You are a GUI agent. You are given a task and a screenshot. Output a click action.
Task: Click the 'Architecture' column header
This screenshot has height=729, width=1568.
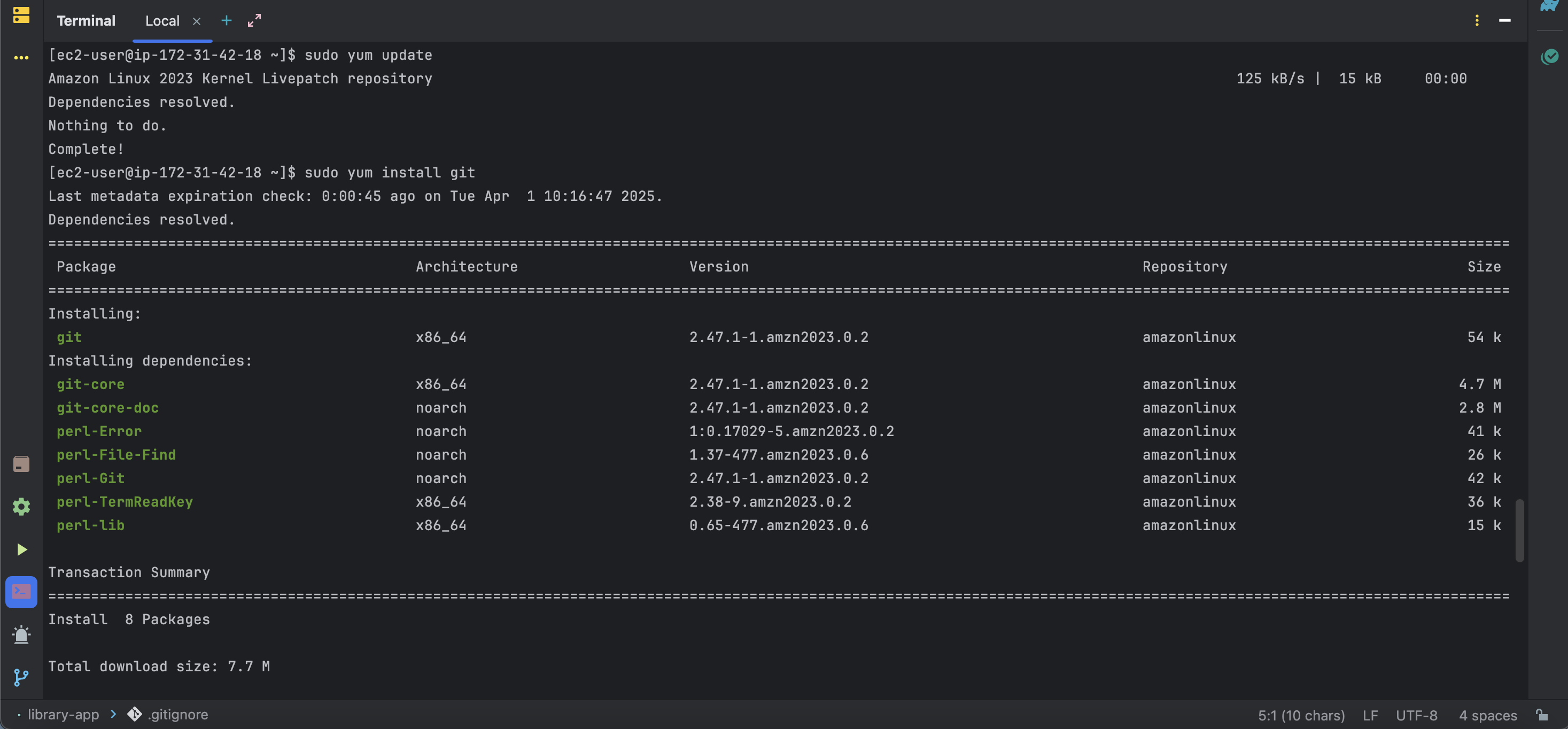467,267
